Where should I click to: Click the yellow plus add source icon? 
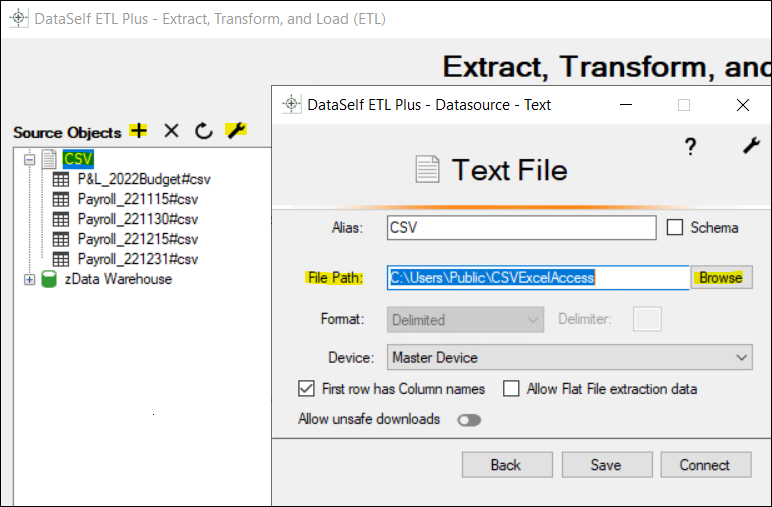[x=139, y=131]
